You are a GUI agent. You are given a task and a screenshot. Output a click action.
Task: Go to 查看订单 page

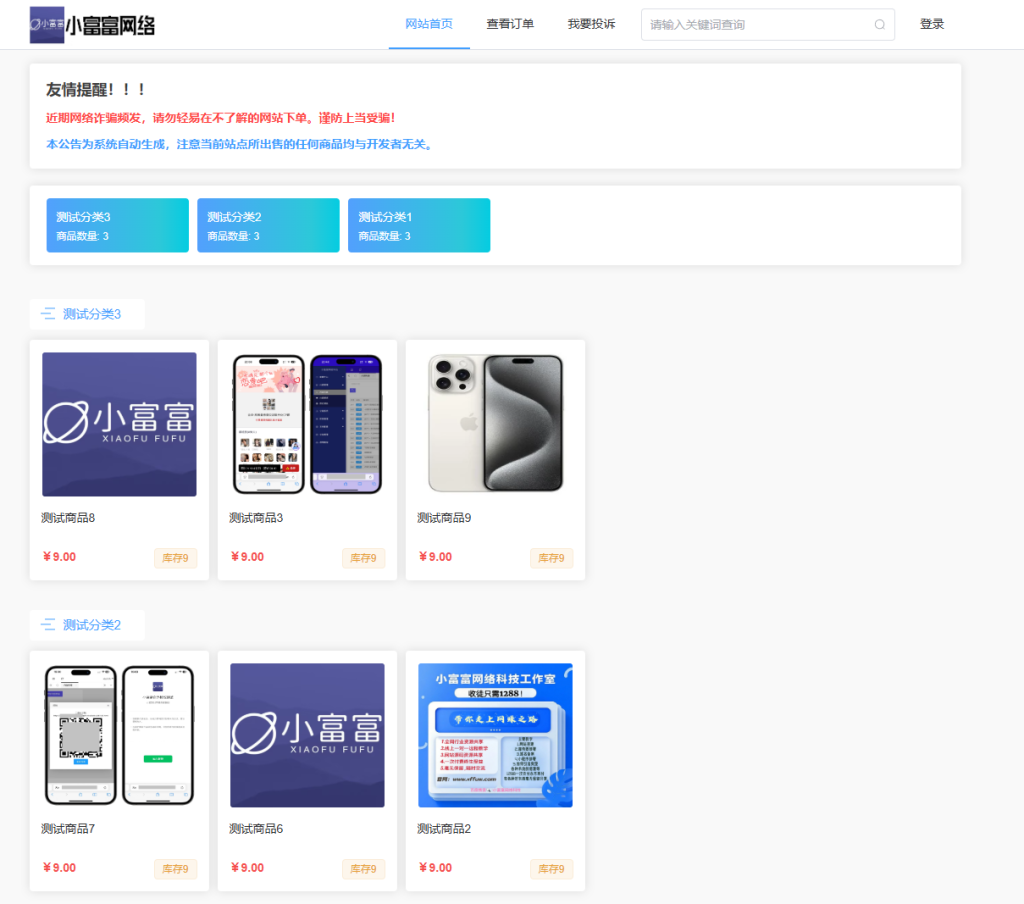(x=510, y=24)
